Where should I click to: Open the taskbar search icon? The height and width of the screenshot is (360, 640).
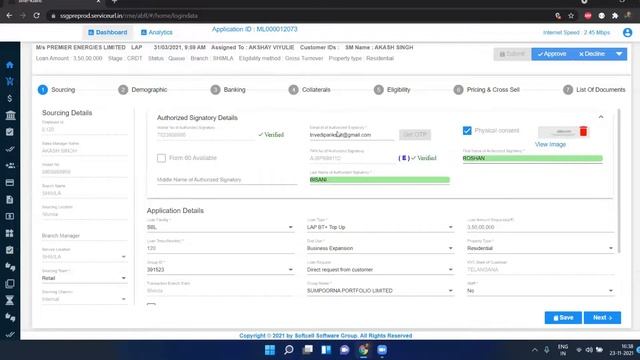289,350
